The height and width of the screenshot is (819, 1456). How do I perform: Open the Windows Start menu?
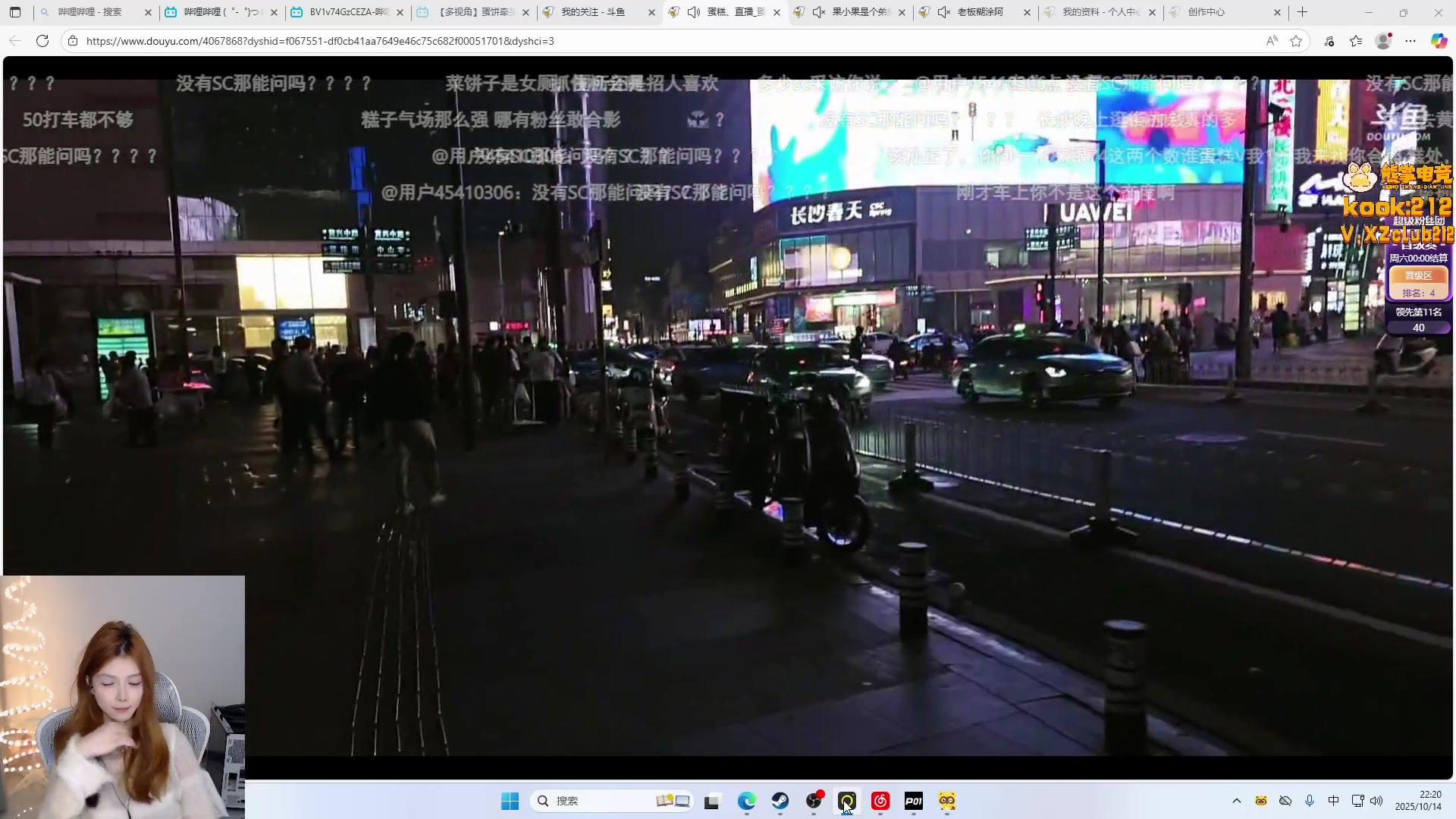click(510, 801)
